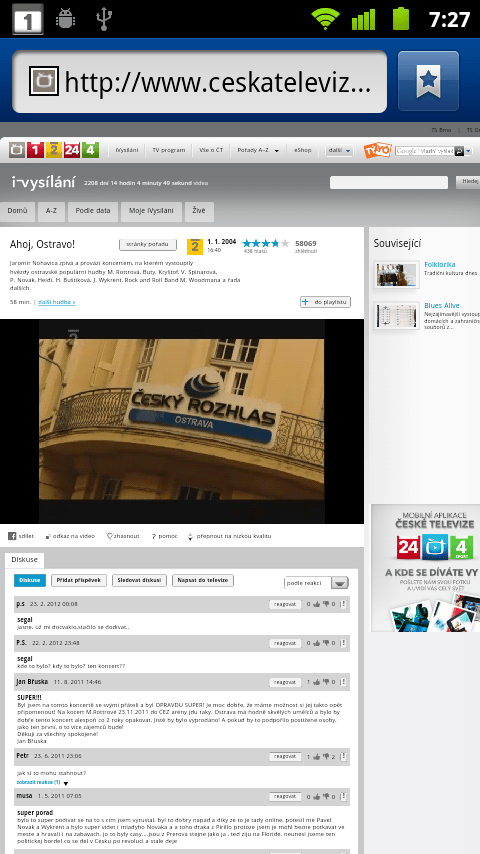Click the Sledovat diskusi button

click(x=139, y=581)
